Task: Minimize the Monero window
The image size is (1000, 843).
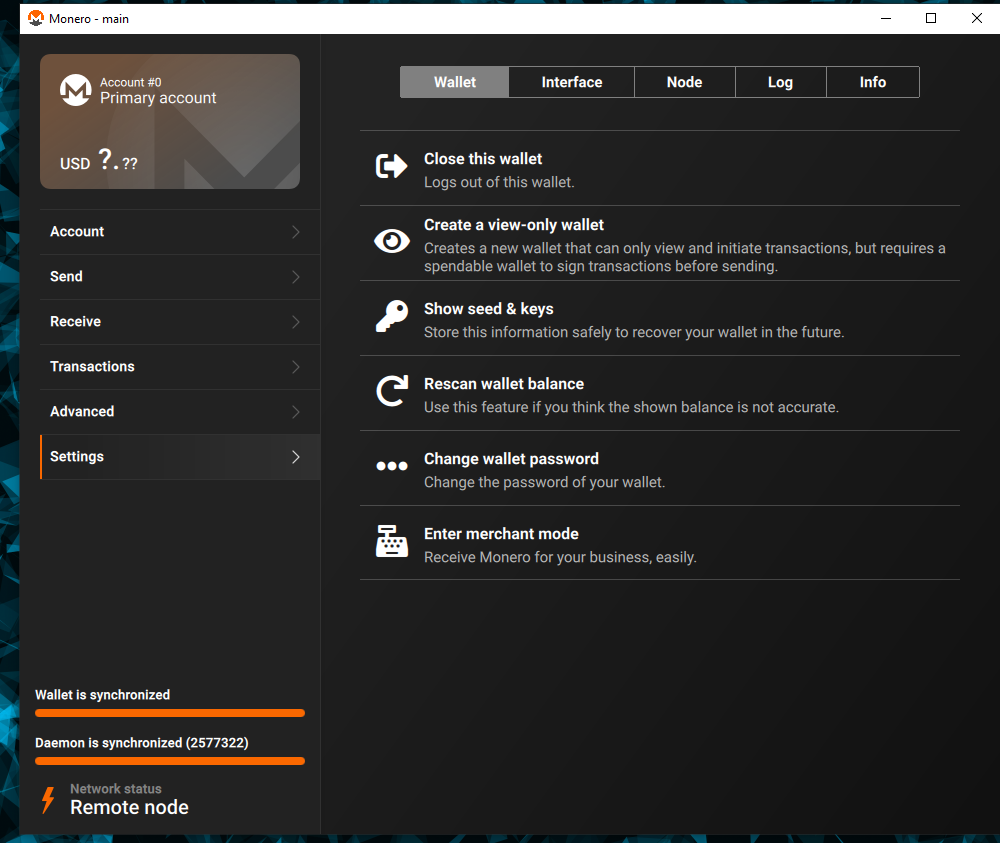Action: 886,18
